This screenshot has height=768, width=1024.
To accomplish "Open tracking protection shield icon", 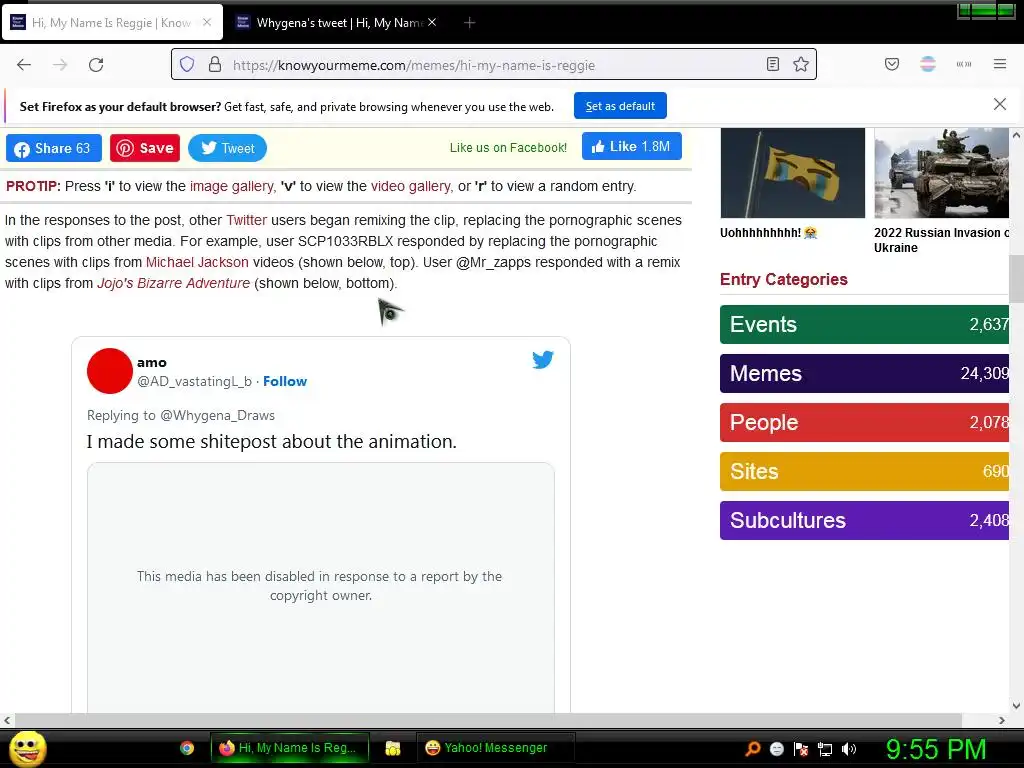I will pos(187,65).
